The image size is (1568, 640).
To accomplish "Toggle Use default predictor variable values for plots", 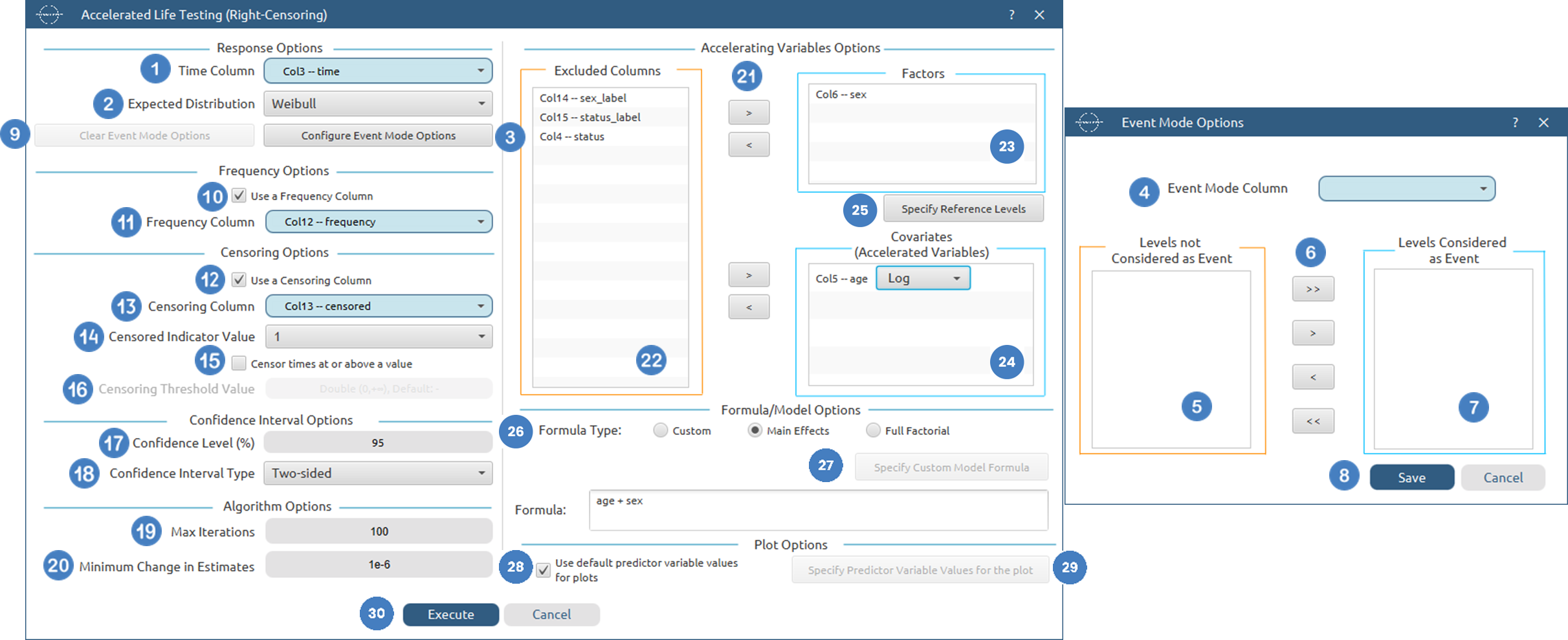I will point(544,570).
